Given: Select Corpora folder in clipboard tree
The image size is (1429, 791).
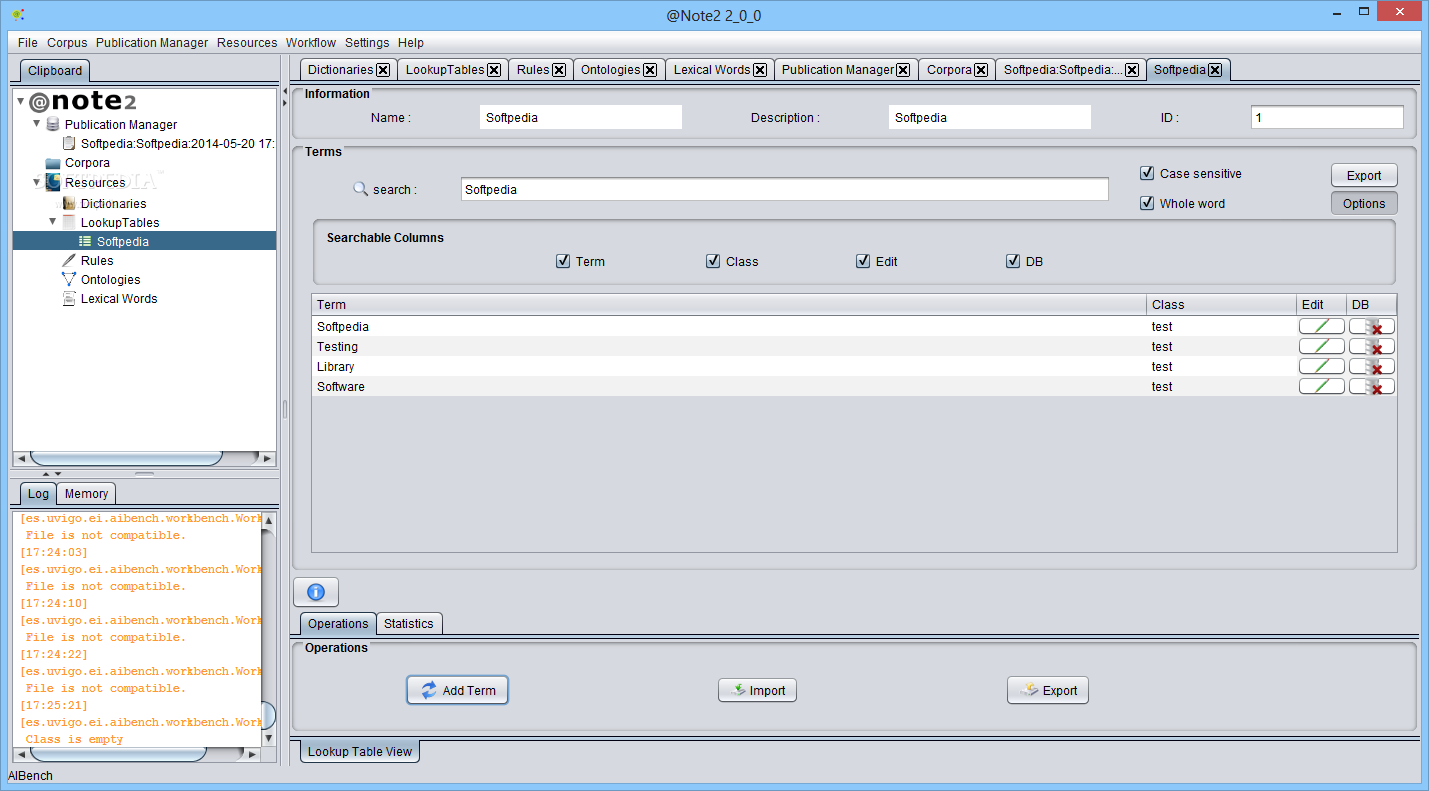Looking at the screenshot, I should click(87, 163).
